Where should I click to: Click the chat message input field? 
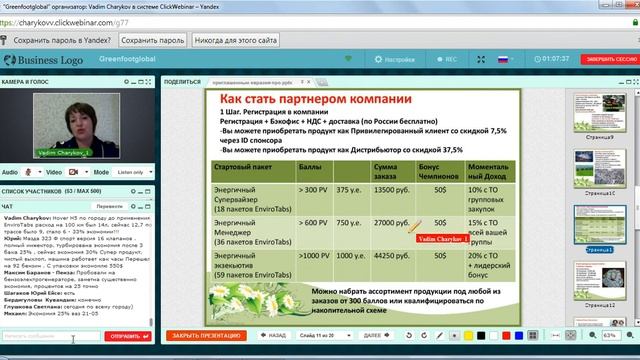[x=51, y=336]
